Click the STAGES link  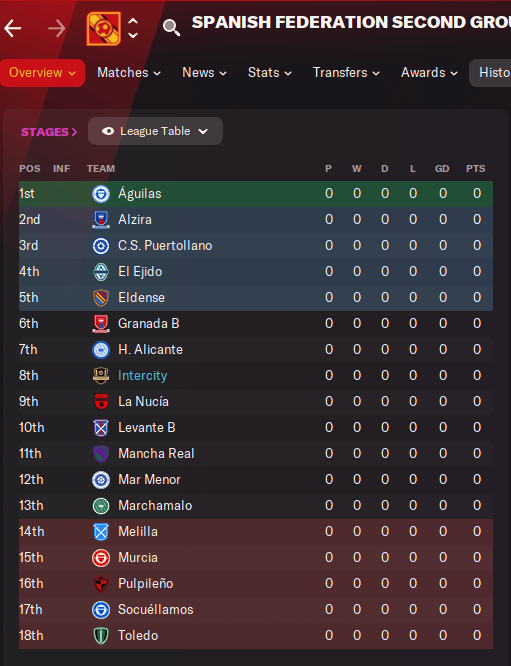tap(49, 132)
